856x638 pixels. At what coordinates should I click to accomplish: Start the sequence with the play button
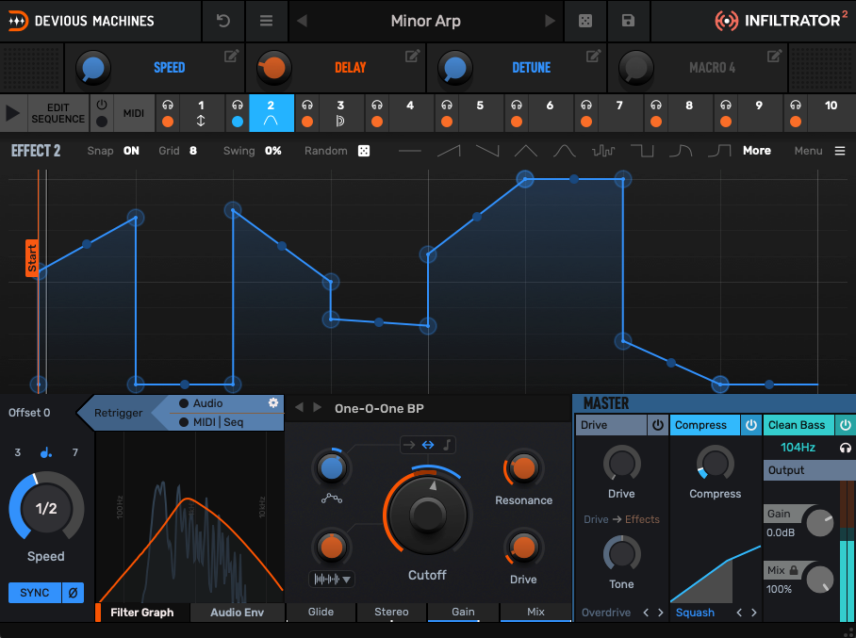pos(13,113)
